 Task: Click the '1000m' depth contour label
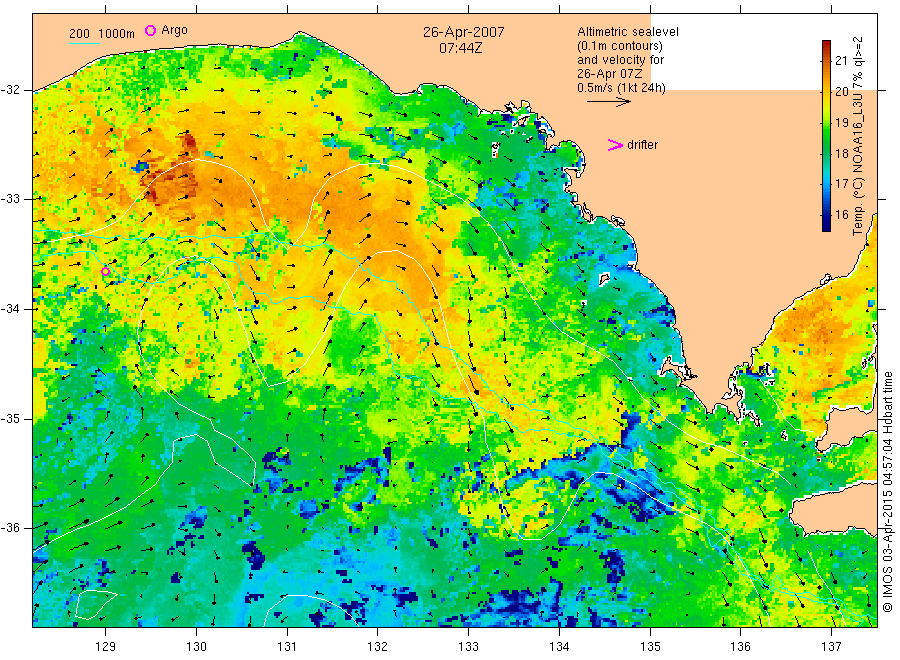click(x=117, y=34)
